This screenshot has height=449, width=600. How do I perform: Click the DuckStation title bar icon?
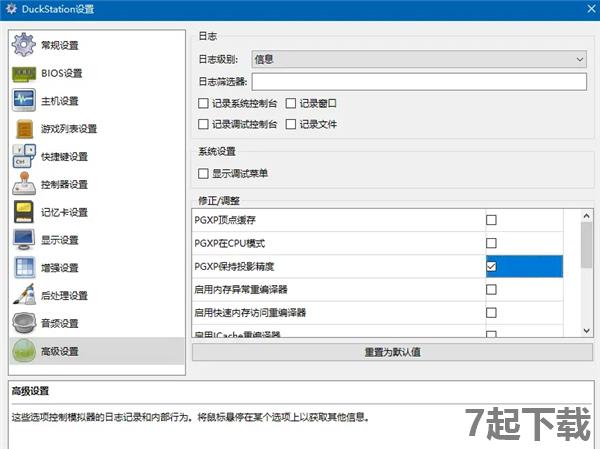pos(11,9)
